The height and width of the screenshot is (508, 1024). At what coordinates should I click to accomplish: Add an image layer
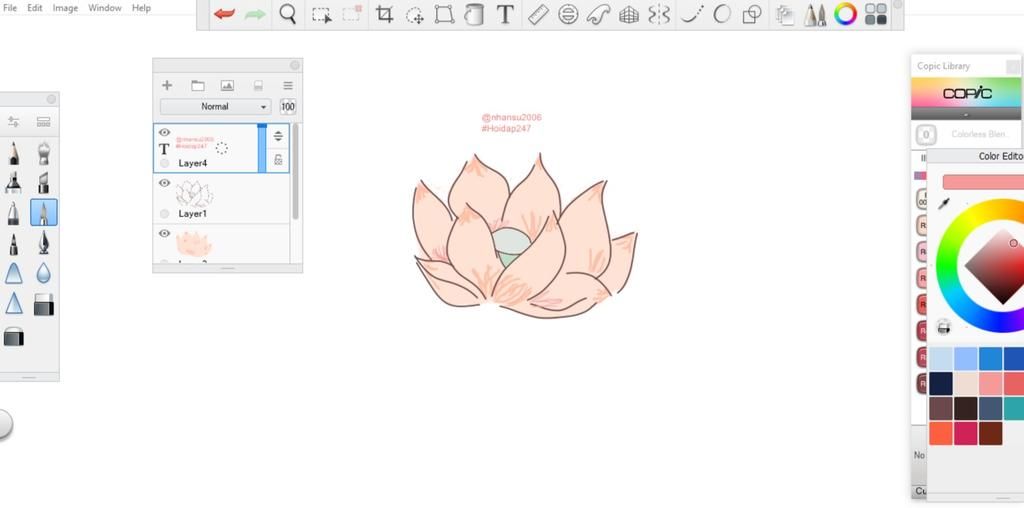(x=227, y=86)
